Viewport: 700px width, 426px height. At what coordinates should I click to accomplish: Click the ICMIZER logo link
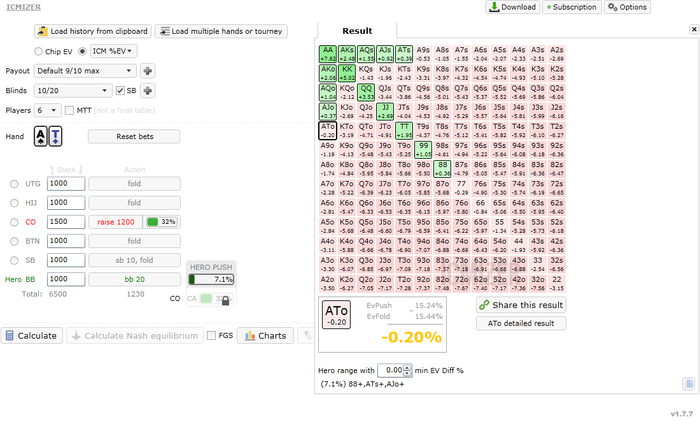[x=23, y=7]
